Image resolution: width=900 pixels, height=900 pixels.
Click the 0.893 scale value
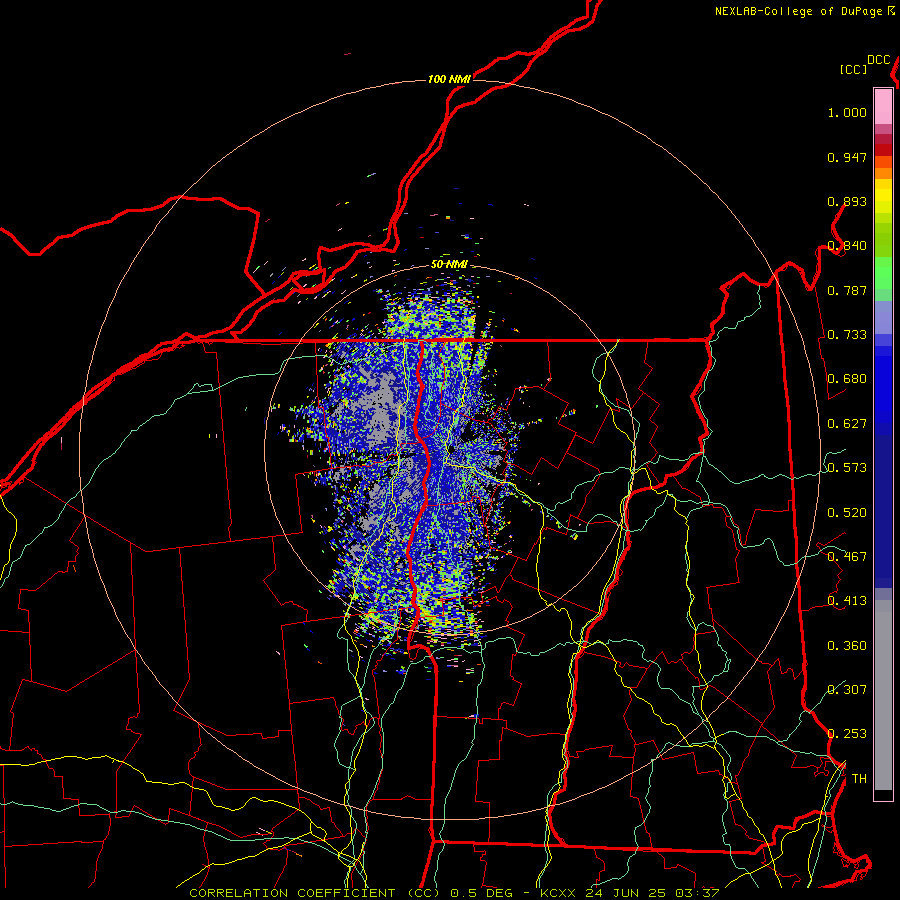pos(847,201)
